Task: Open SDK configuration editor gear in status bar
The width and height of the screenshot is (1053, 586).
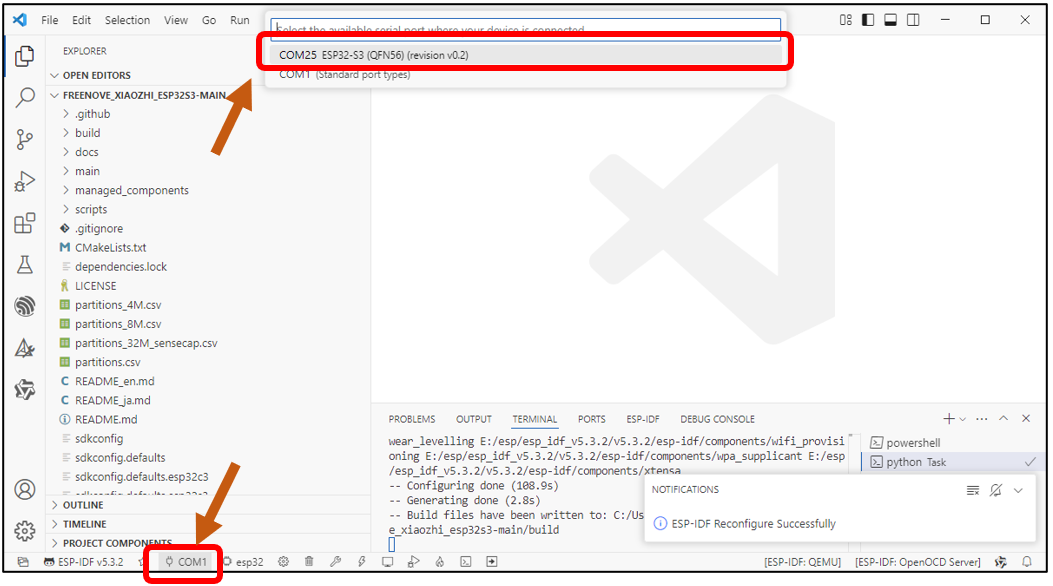Action: 283,562
